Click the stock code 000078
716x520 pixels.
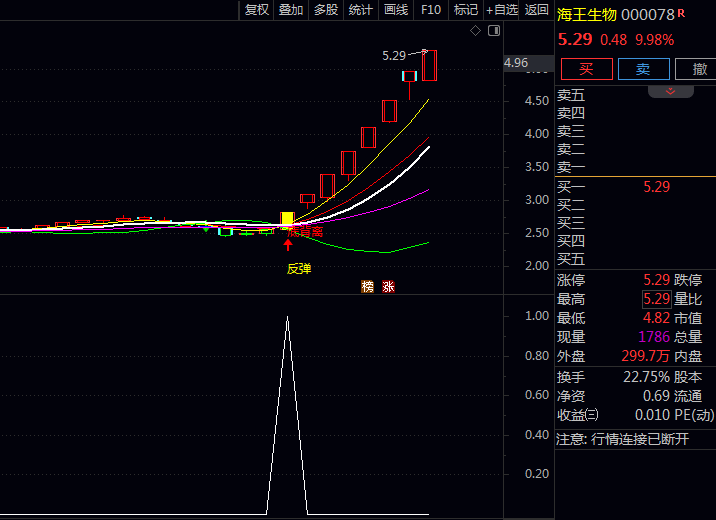point(648,15)
